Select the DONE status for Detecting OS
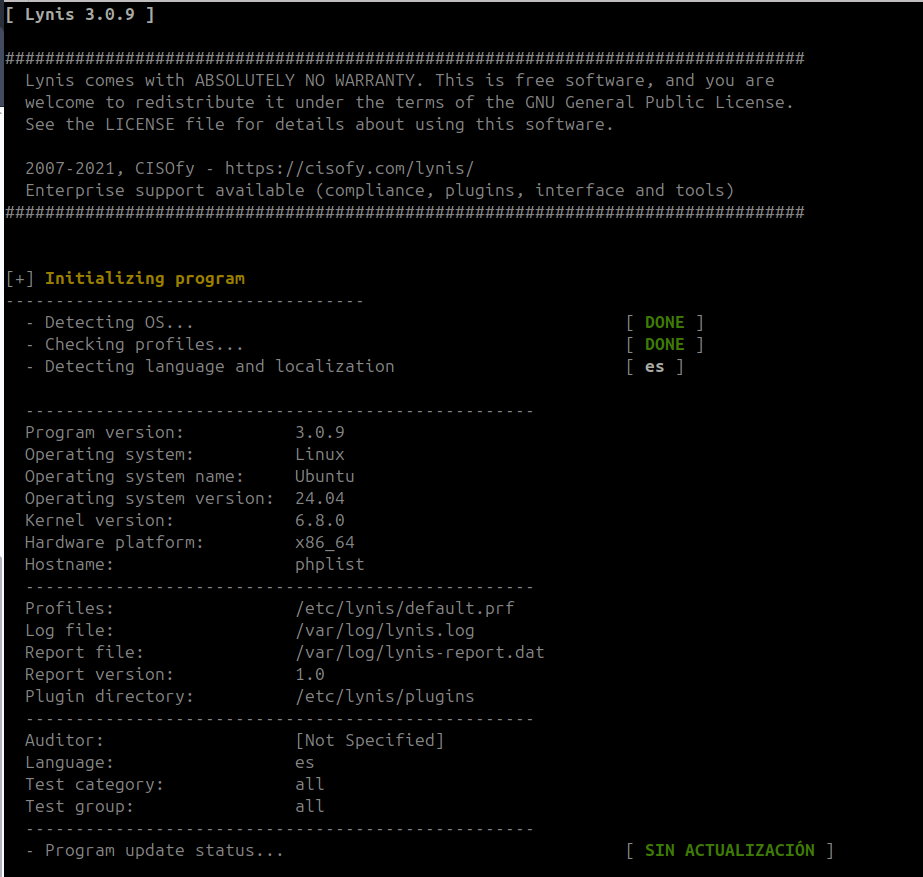This screenshot has width=923, height=877. pos(664,323)
